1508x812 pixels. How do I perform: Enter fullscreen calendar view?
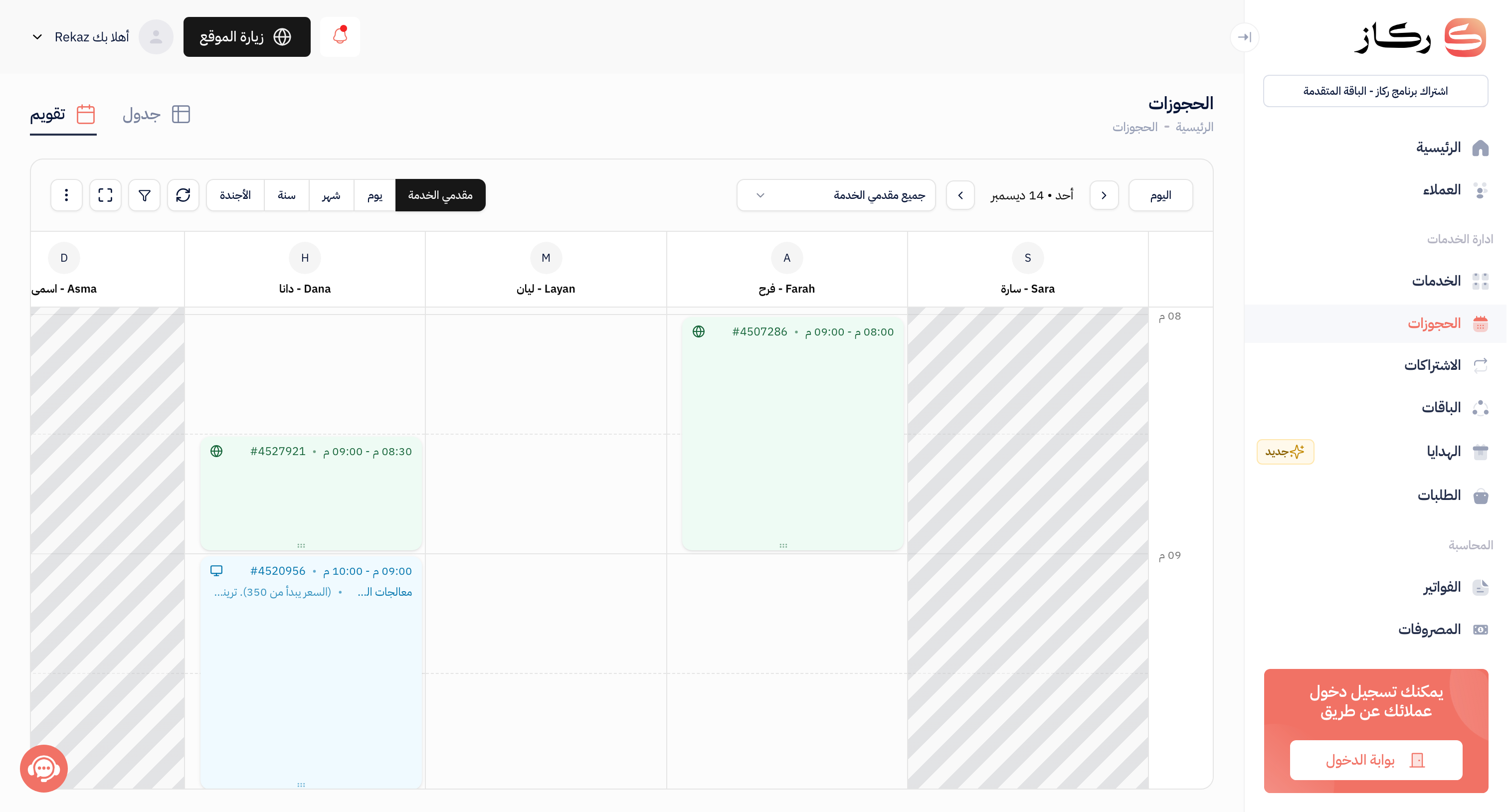[105, 195]
